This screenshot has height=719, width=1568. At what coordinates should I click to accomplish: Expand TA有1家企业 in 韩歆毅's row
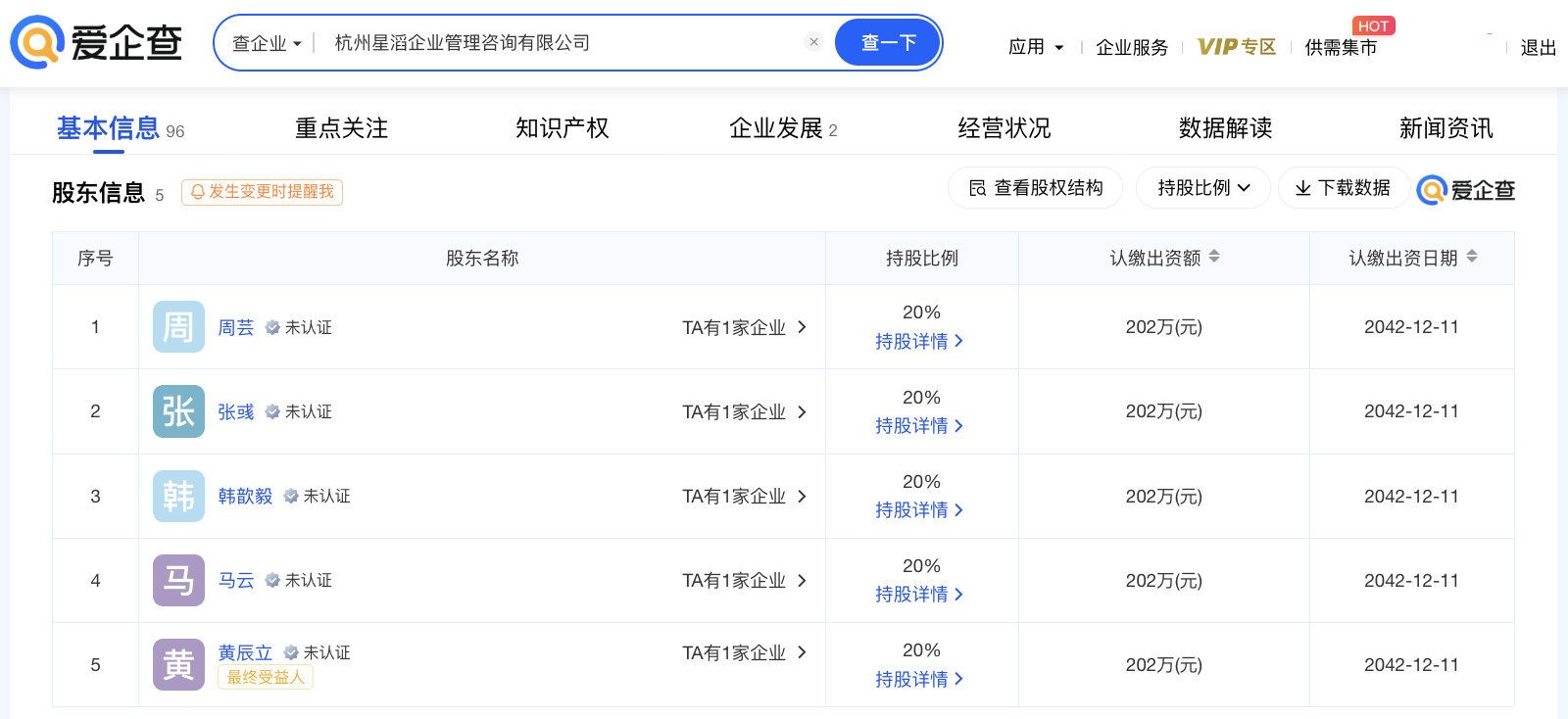[x=745, y=497]
